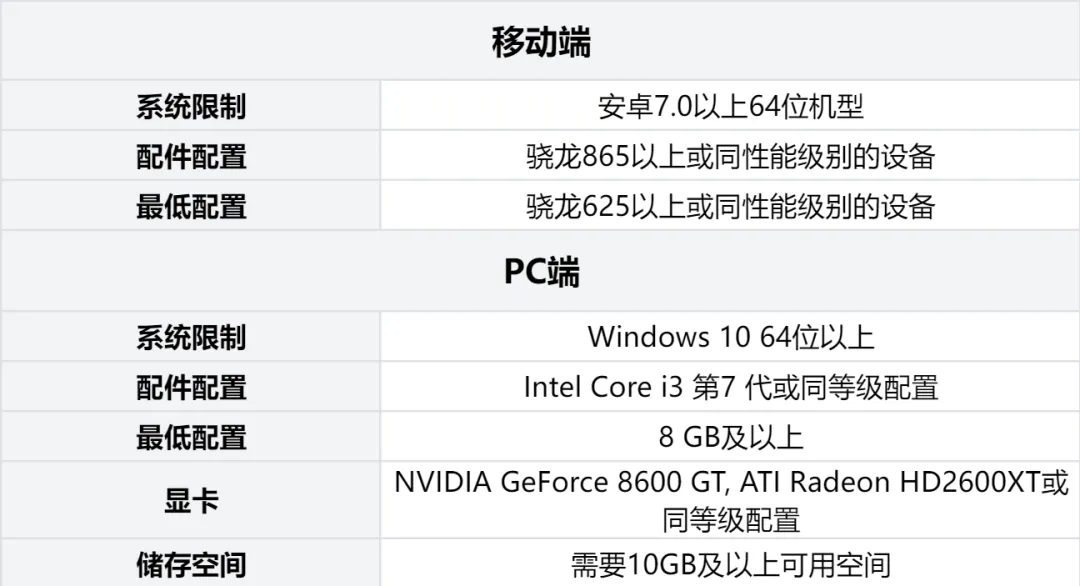The height and width of the screenshot is (586, 1080).
Task: Click the 骁龙865以上或同性能级别的设备 cell
Action: [730, 156]
